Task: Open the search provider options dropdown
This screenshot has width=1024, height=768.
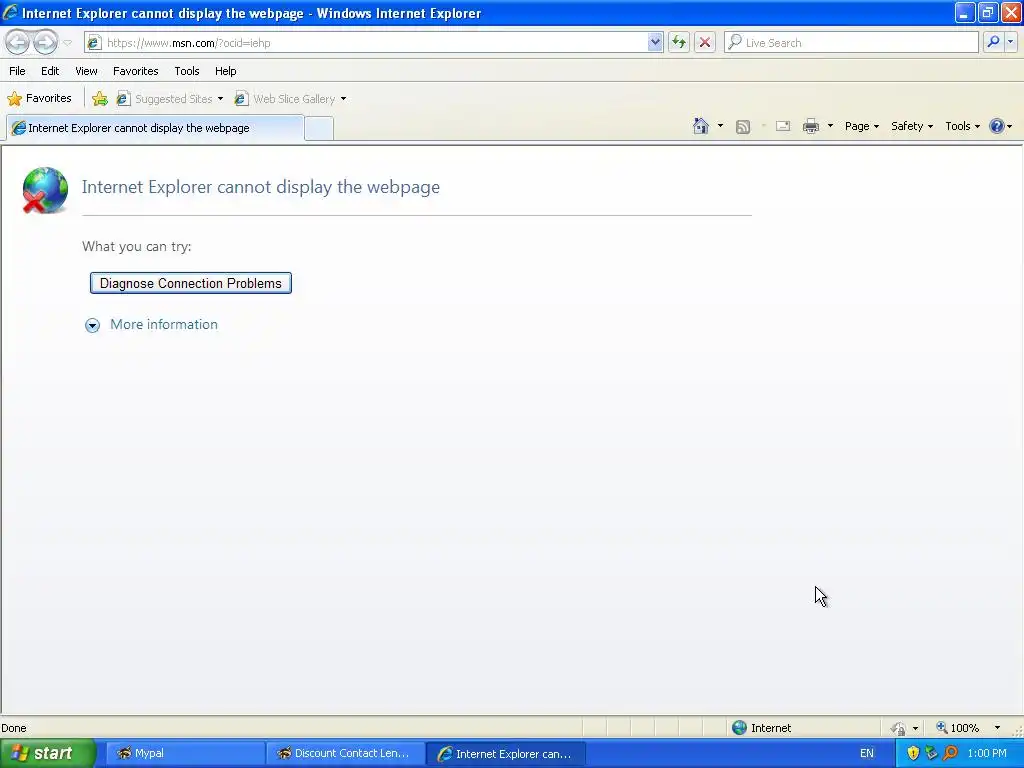Action: (1010, 42)
